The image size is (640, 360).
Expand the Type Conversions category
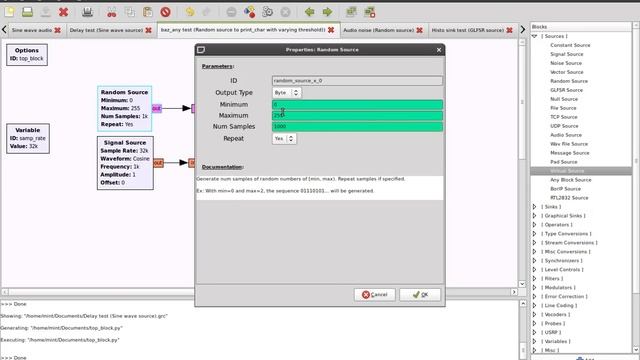coord(535,234)
